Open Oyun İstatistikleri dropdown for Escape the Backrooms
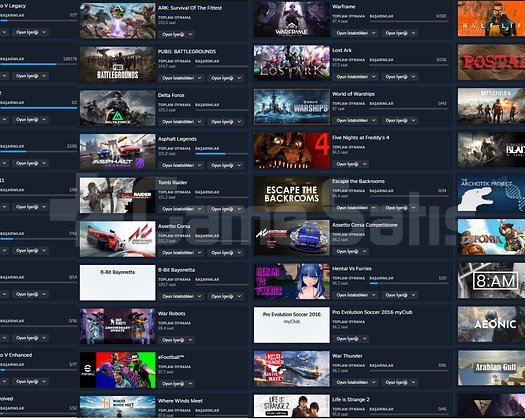The height and width of the screenshot is (420, 525). click(x=355, y=208)
